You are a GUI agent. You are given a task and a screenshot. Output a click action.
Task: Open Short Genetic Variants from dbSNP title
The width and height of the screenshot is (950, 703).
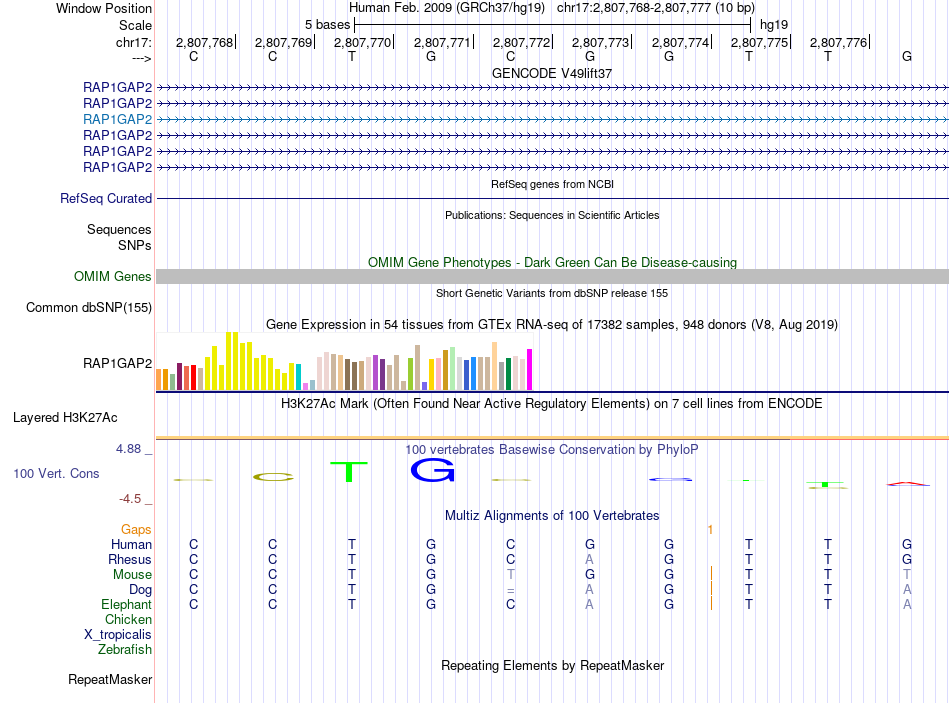[x=552, y=293]
